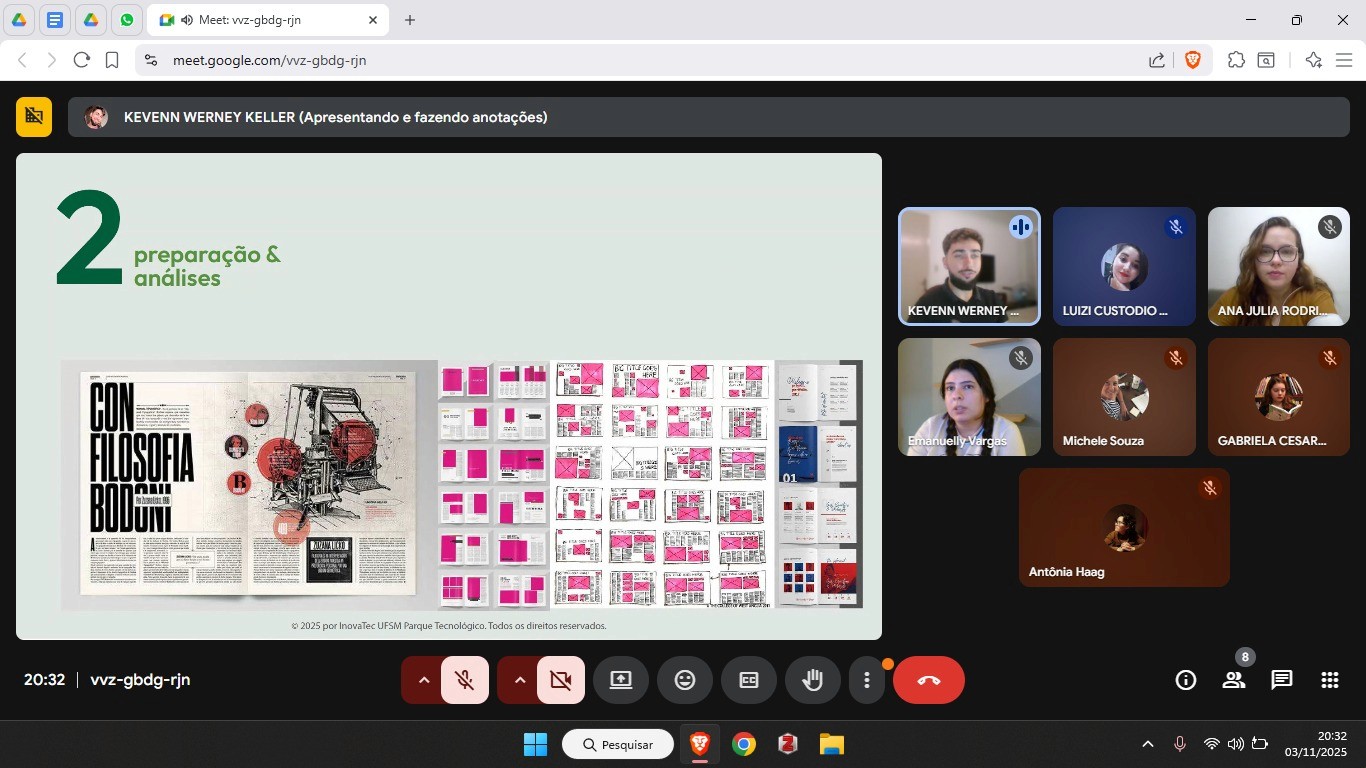Select KEVENN WERNEY video tile
This screenshot has height=768, width=1366.
coord(969,267)
